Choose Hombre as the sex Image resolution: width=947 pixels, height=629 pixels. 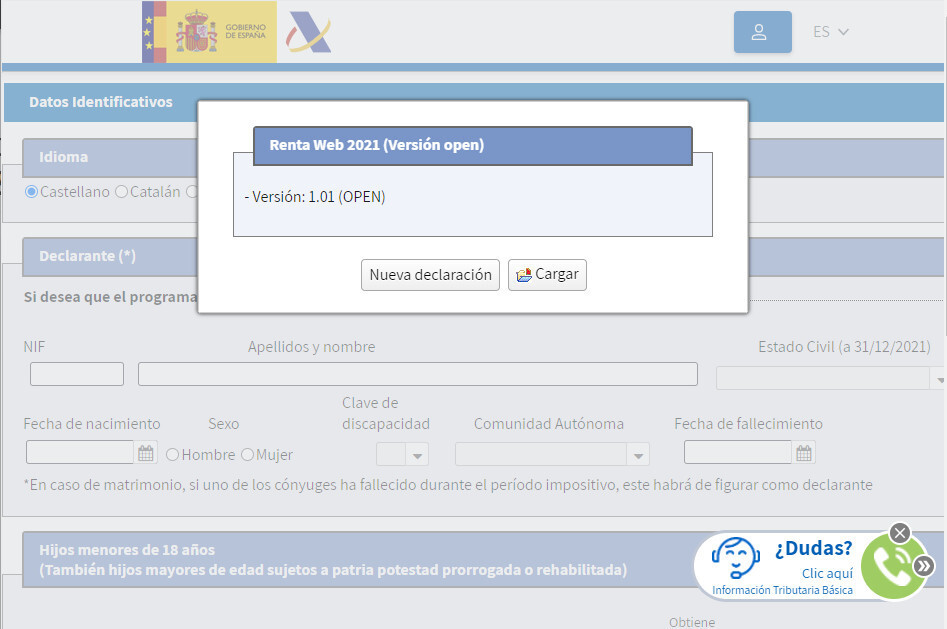173,455
